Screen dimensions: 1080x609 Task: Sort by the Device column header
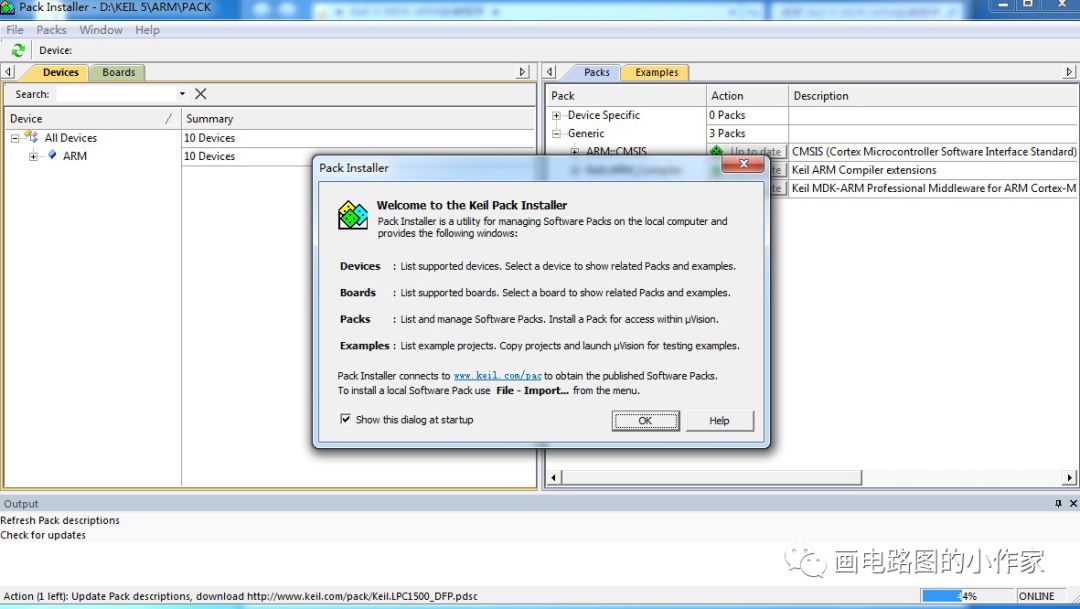92,118
